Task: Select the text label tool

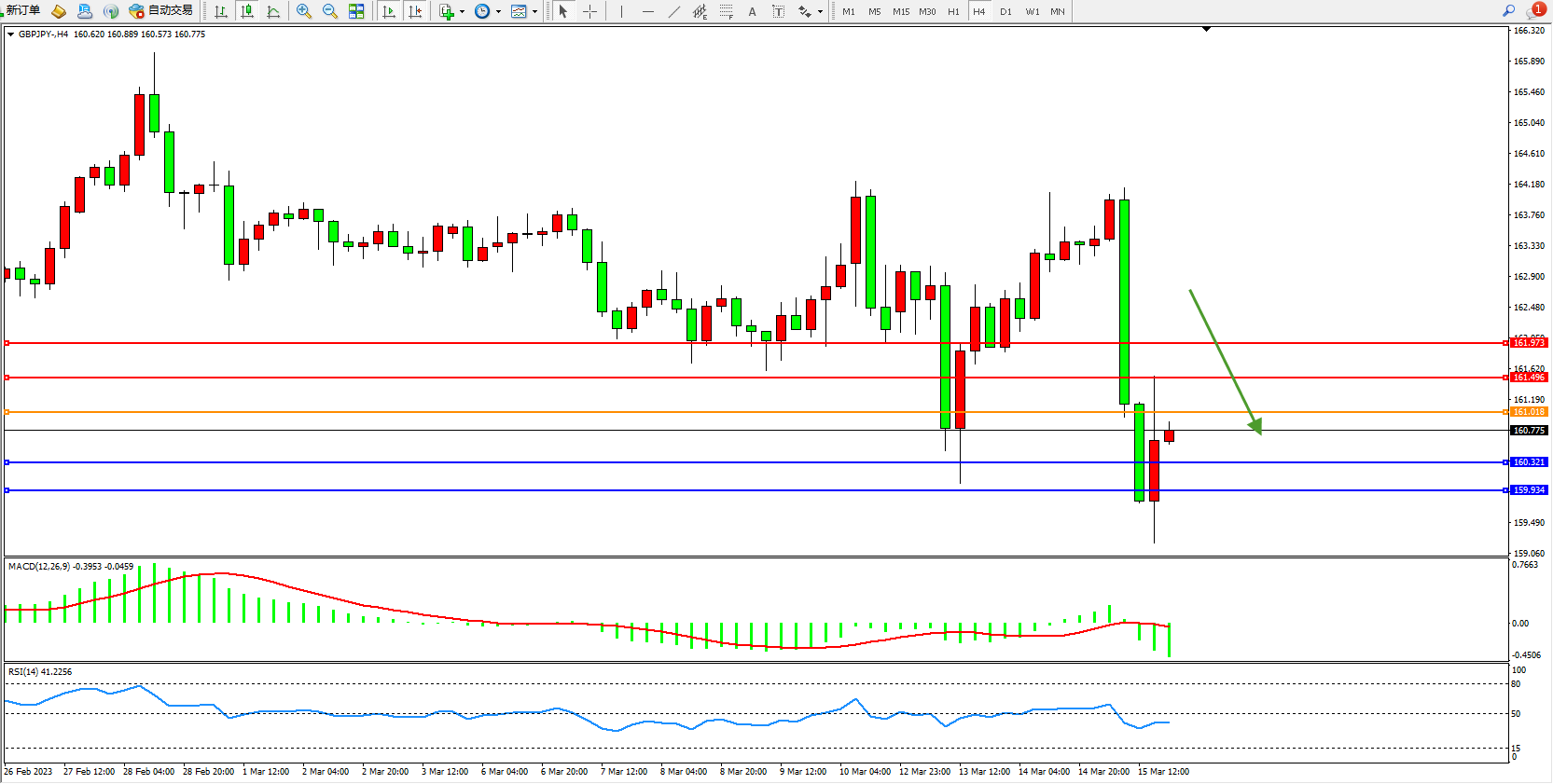Action: (752, 11)
